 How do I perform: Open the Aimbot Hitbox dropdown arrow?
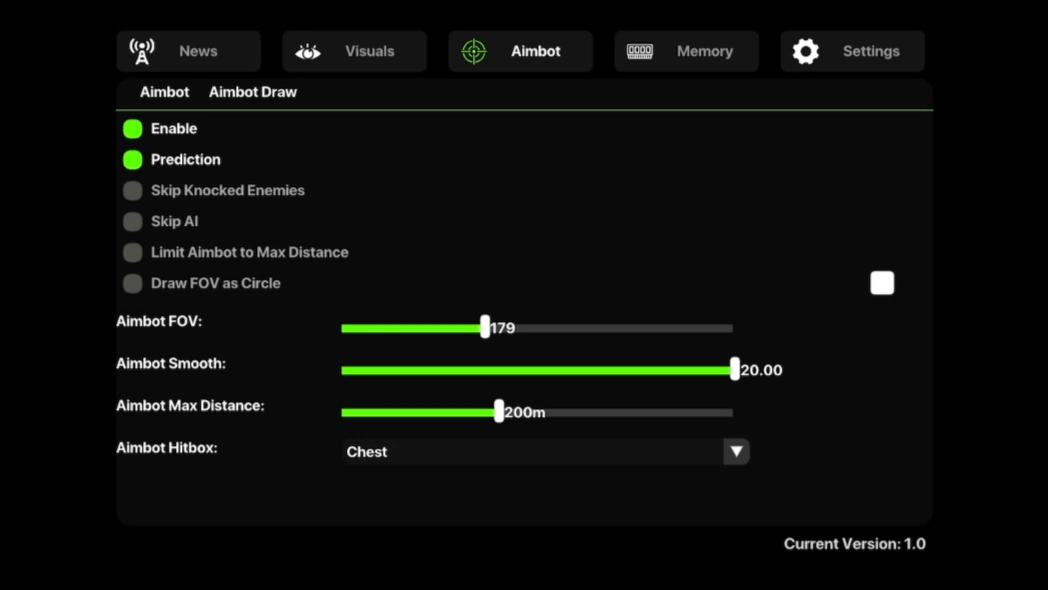click(x=737, y=452)
